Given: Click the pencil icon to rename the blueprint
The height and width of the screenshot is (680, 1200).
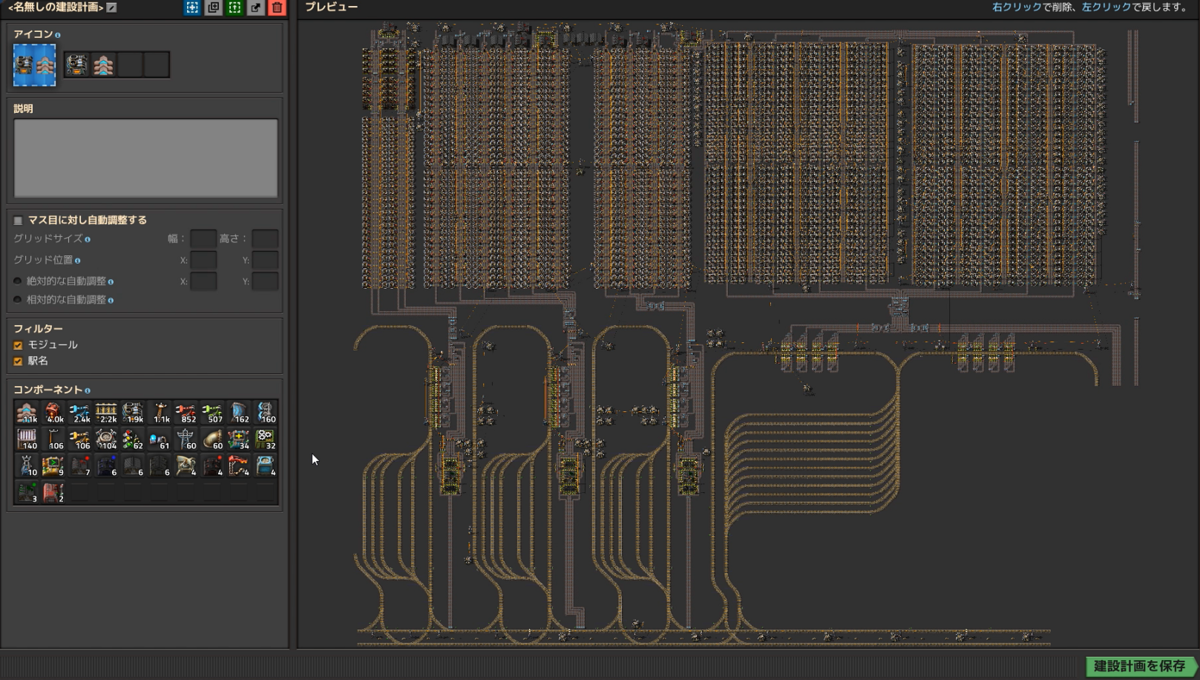Looking at the screenshot, I should [112, 8].
